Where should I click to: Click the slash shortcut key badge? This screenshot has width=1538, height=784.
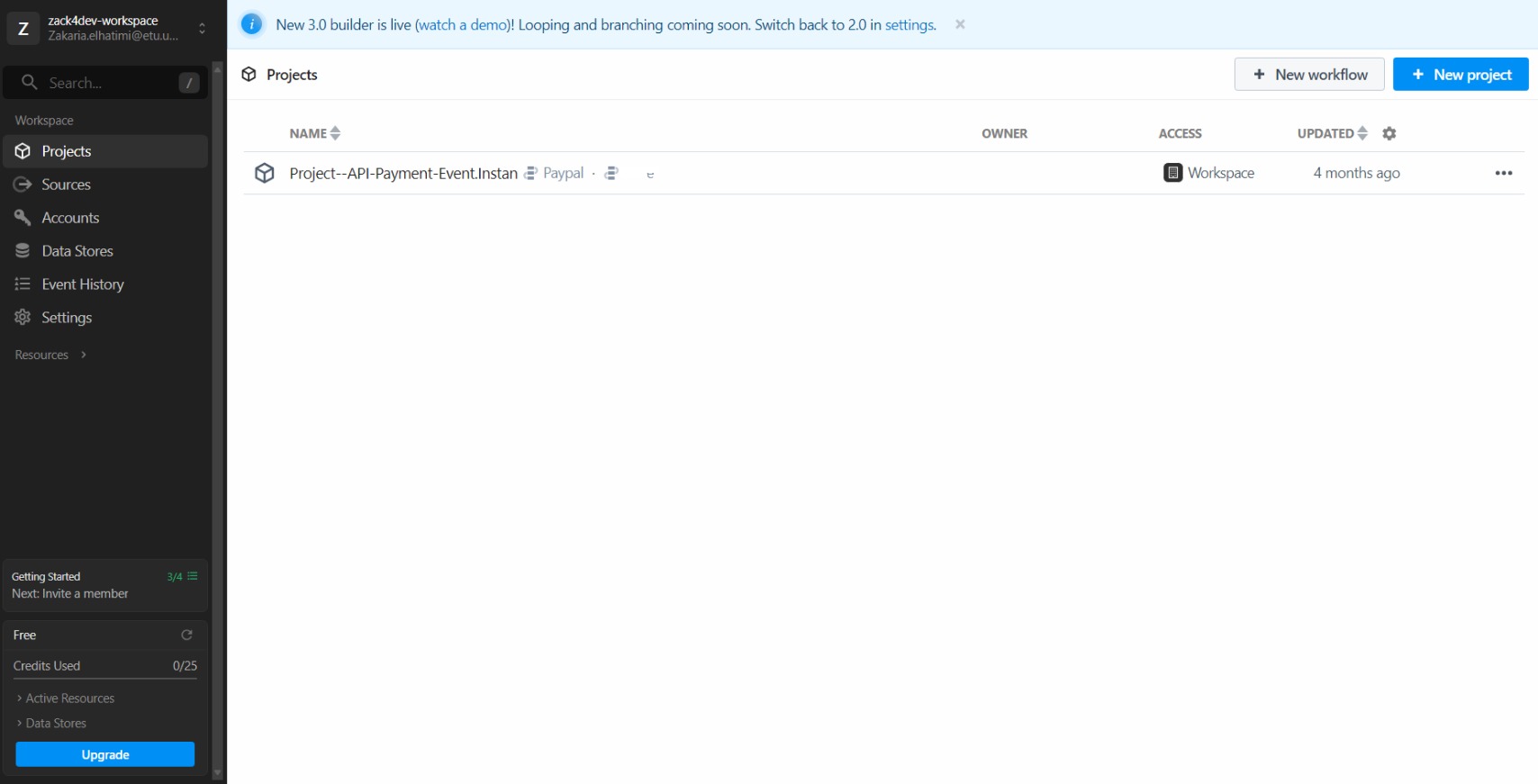[x=189, y=83]
